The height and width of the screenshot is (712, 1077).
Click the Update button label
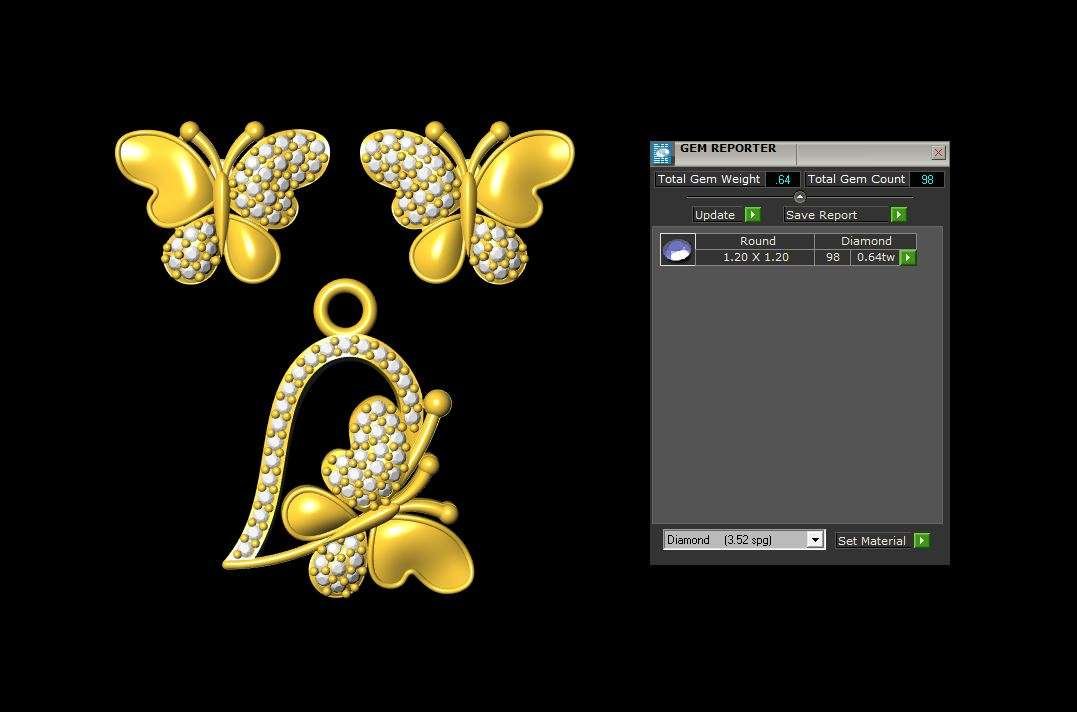point(716,215)
